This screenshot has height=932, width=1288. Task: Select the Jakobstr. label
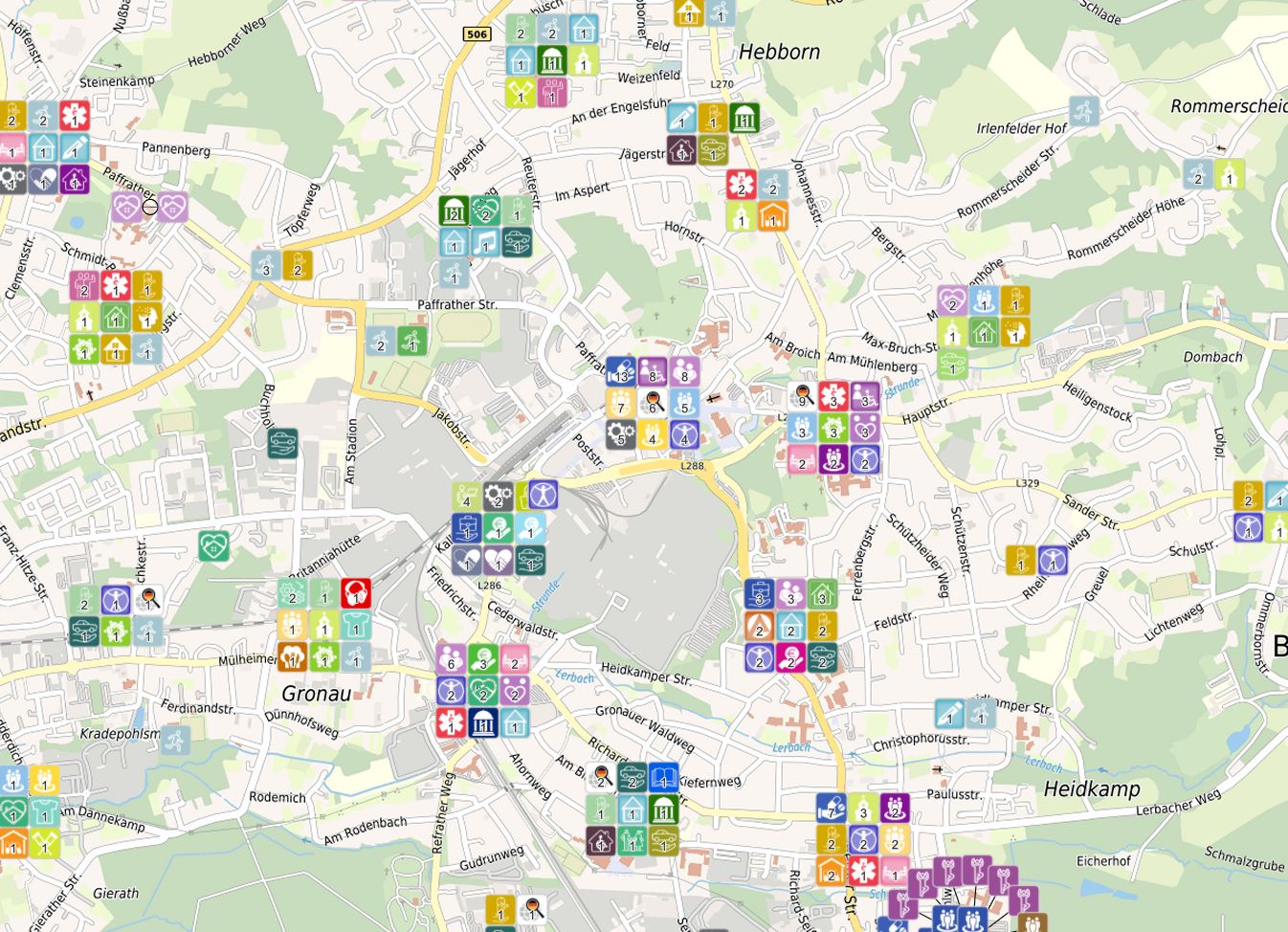tap(453, 428)
